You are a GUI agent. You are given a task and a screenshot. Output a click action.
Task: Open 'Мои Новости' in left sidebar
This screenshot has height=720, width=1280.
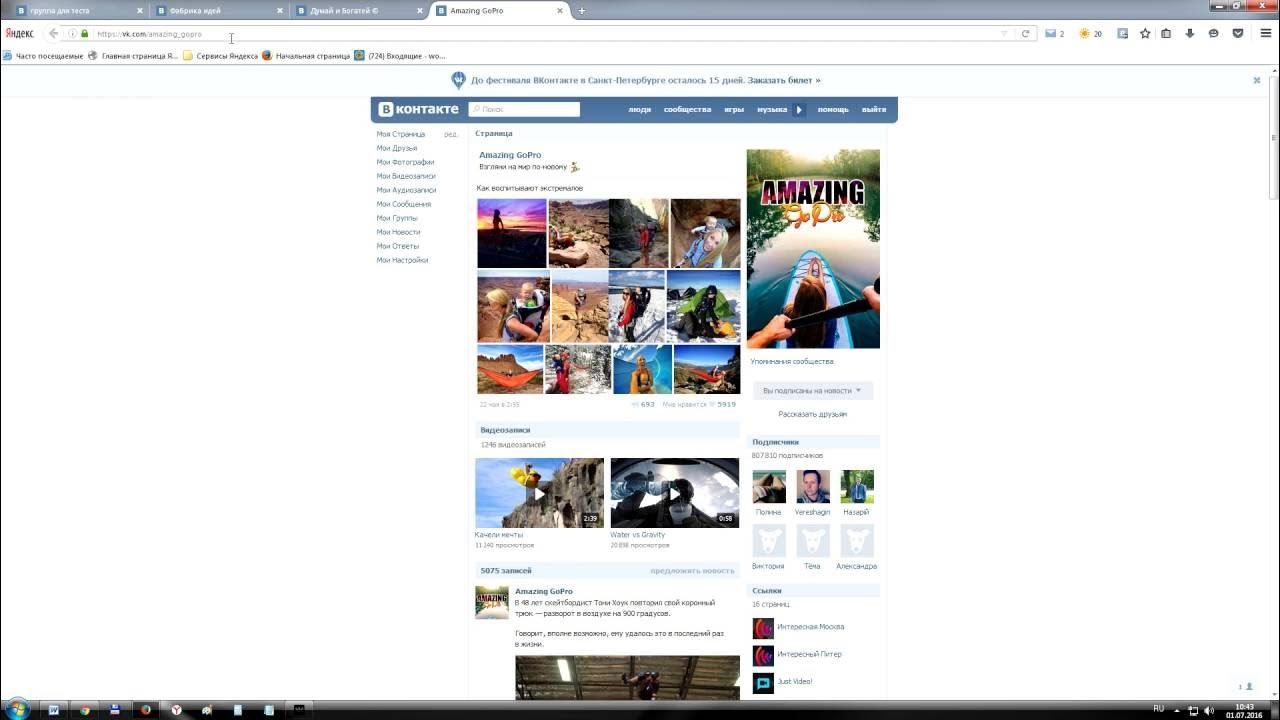(398, 232)
